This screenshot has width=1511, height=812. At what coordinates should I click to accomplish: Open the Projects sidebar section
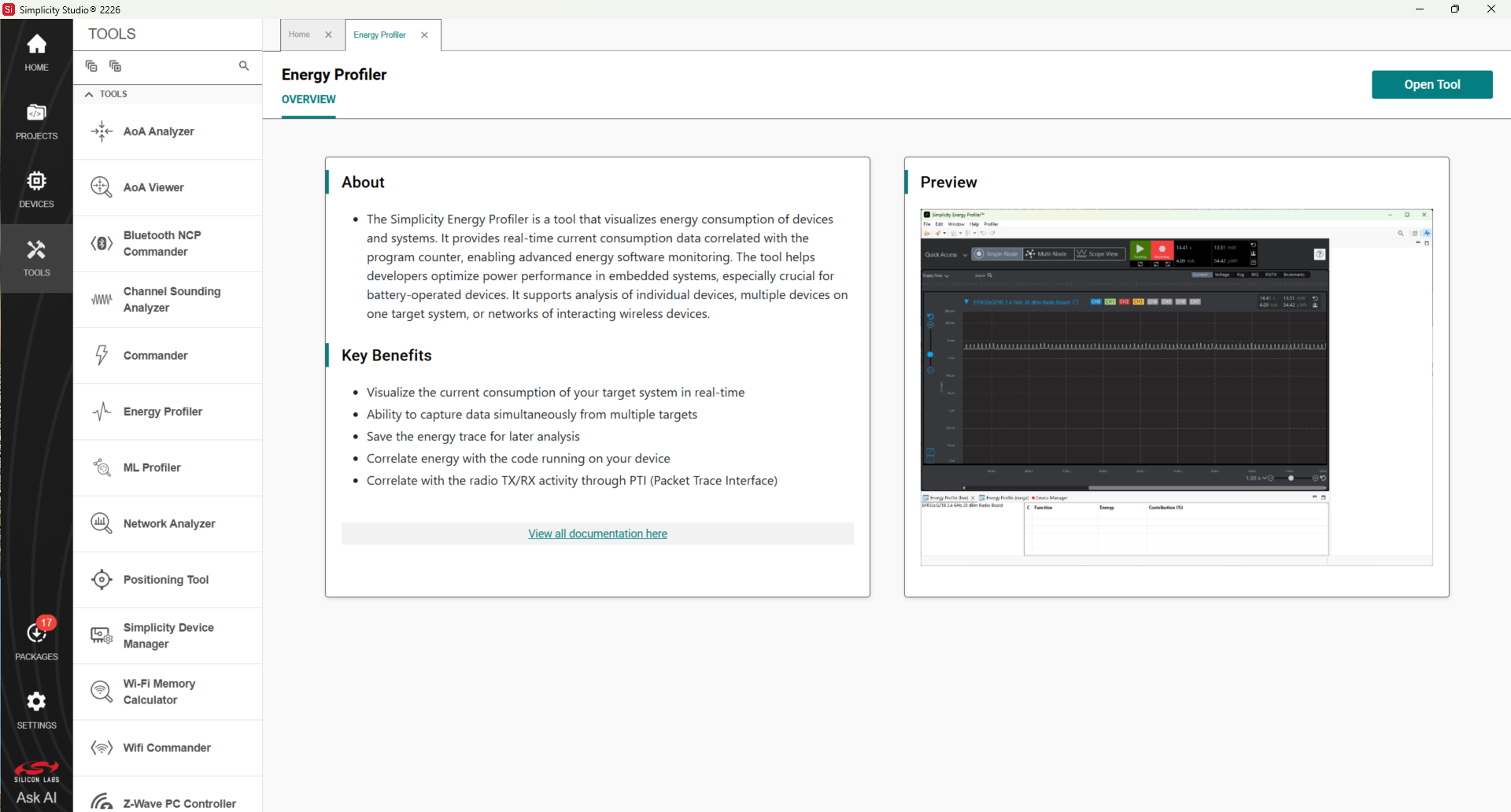click(x=36, y=121)
